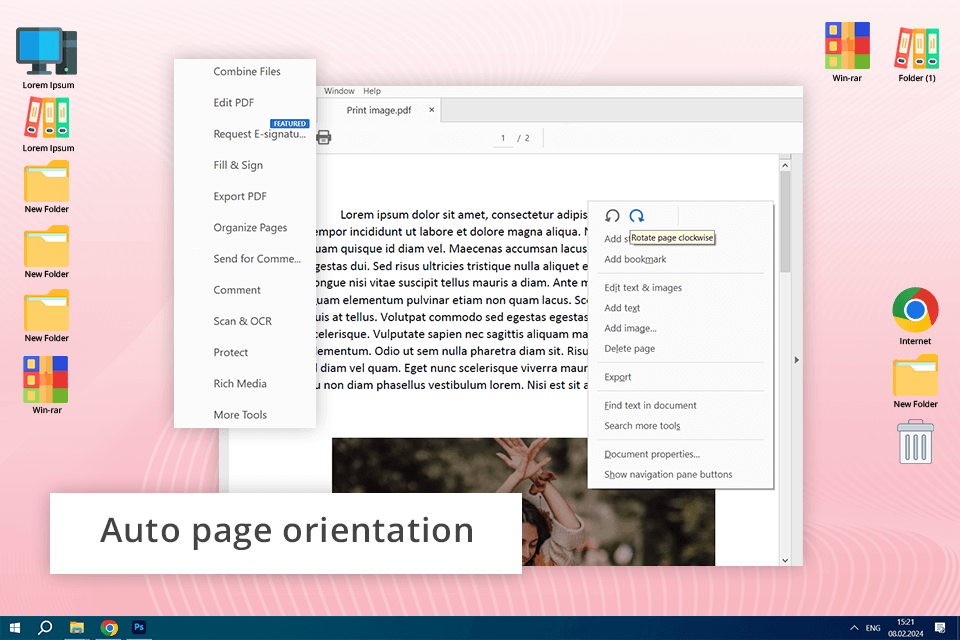
Task: Choose Organize Pages in the tools list
Action: tap(250, 228)
